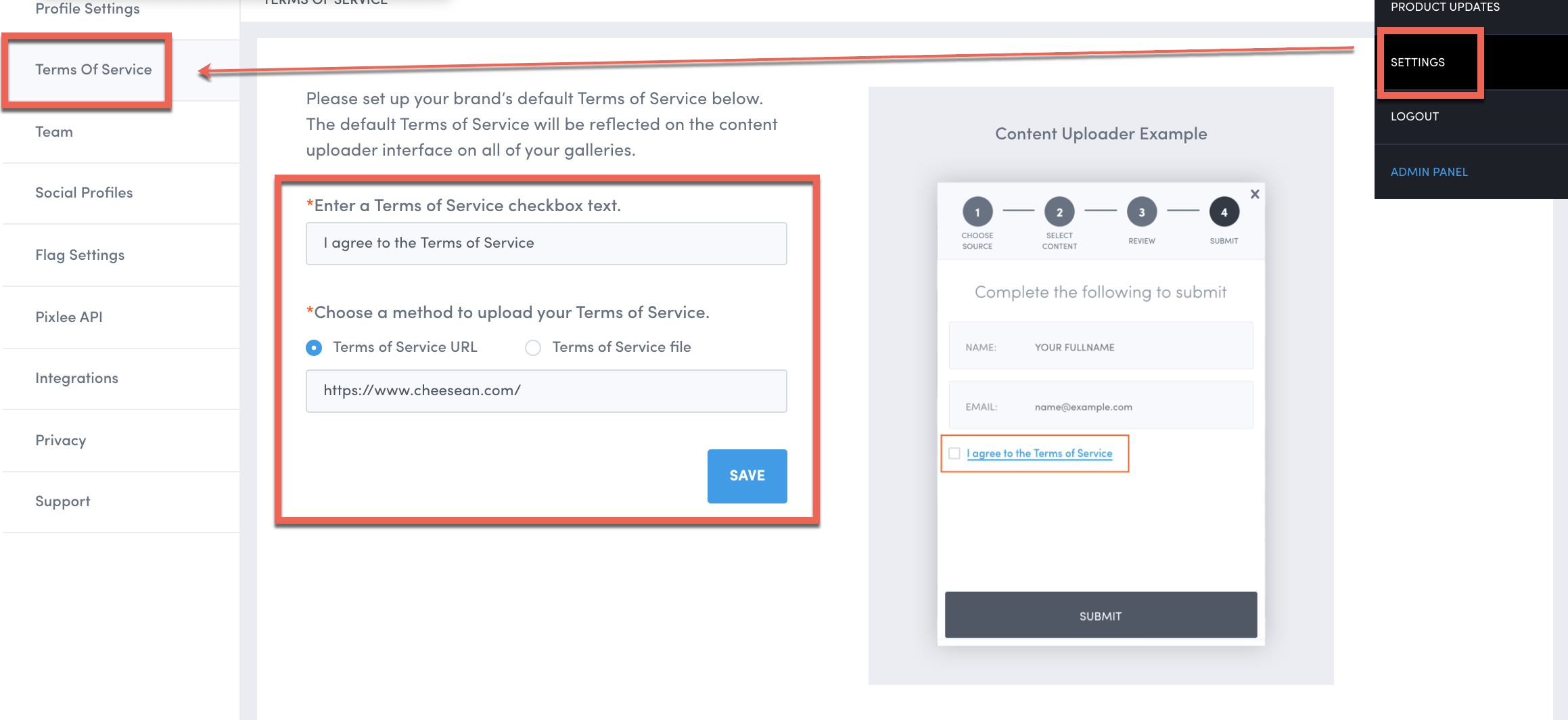Switch to the Terms Of Service tab
The width and height of the screenshot is (1568, 720).
pos(93,70)
